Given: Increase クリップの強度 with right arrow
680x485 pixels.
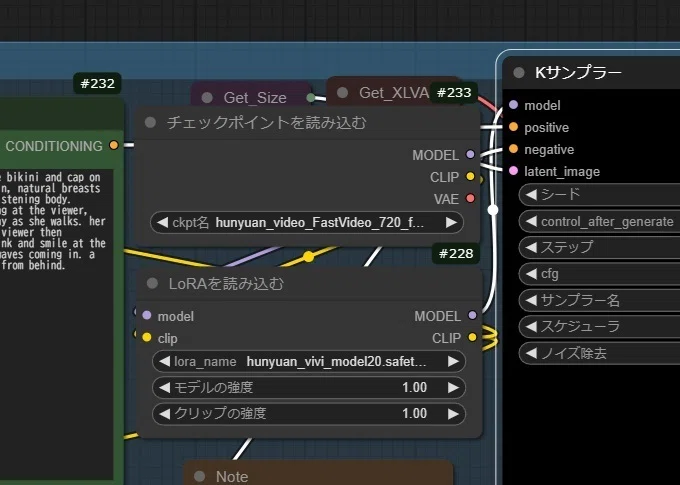Looking at the screenshot, I should (453, 414).
